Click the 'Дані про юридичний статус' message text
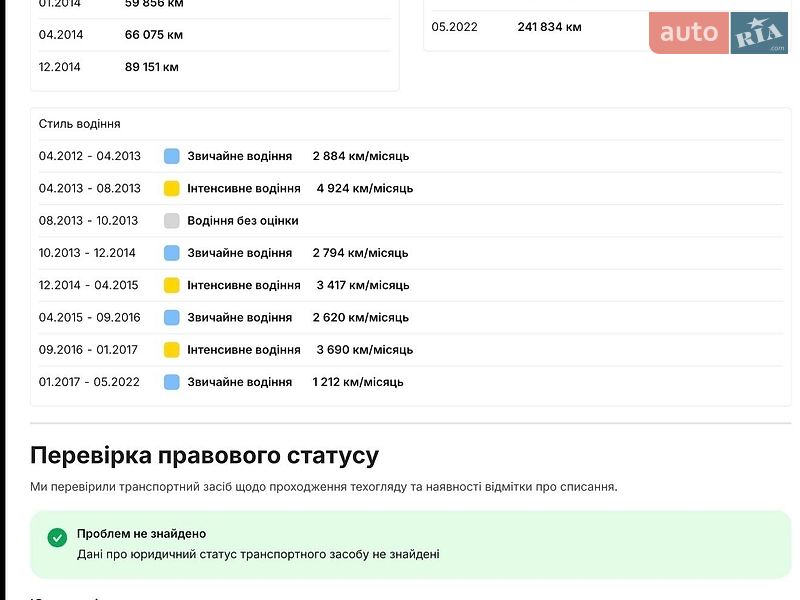Image resolution: width=800 pixels, height=600 pixels. click(258, 554)
